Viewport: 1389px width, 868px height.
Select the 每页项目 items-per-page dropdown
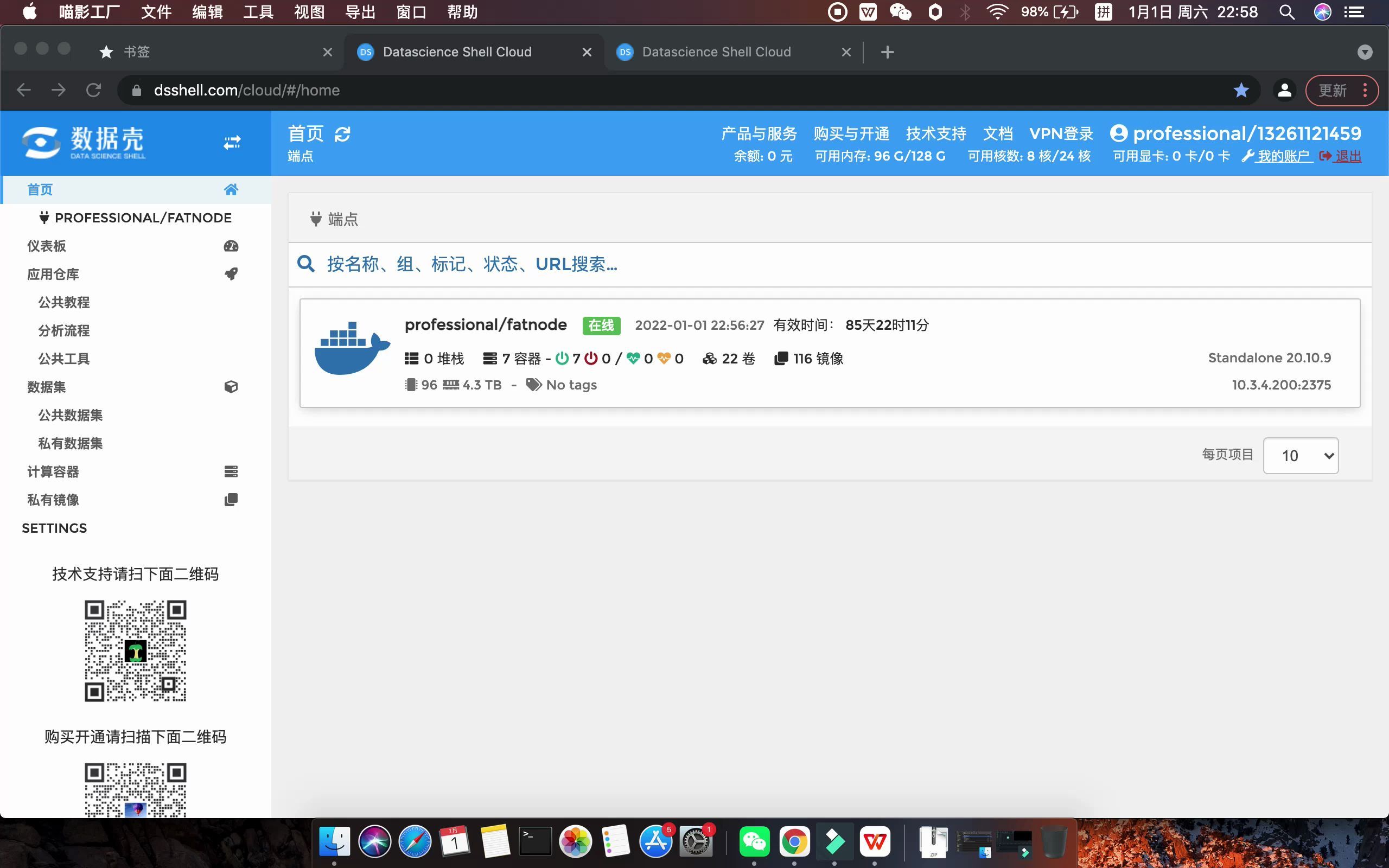1300,455
